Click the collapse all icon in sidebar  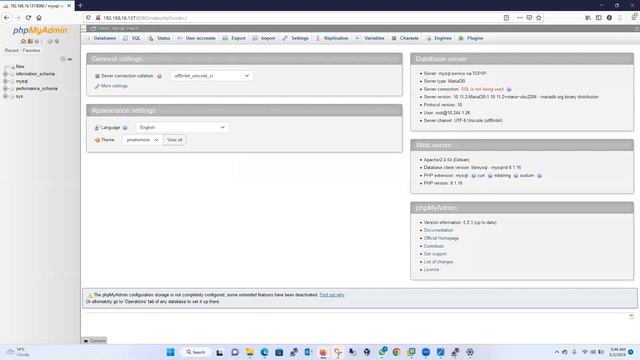pos(63,59)
